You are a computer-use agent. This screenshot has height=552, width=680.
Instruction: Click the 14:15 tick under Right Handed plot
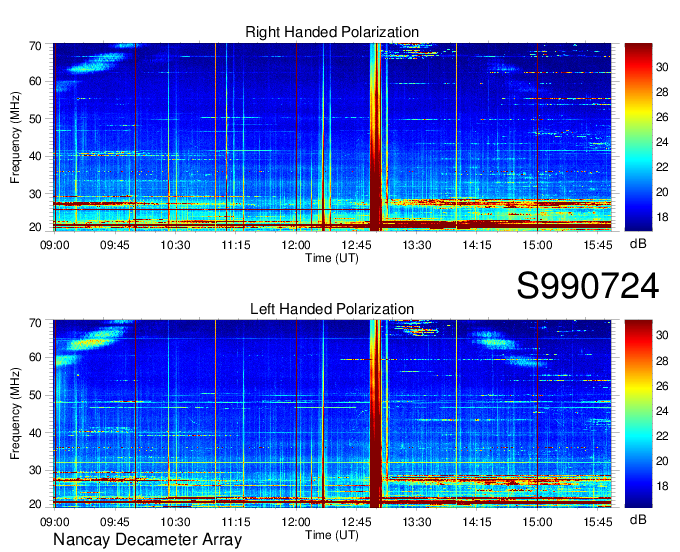[477, 245]
